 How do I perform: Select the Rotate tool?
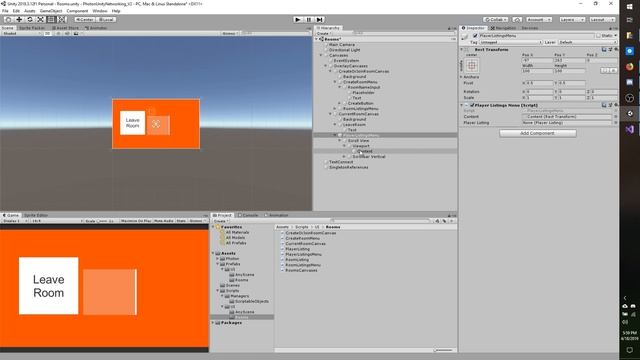29,20
